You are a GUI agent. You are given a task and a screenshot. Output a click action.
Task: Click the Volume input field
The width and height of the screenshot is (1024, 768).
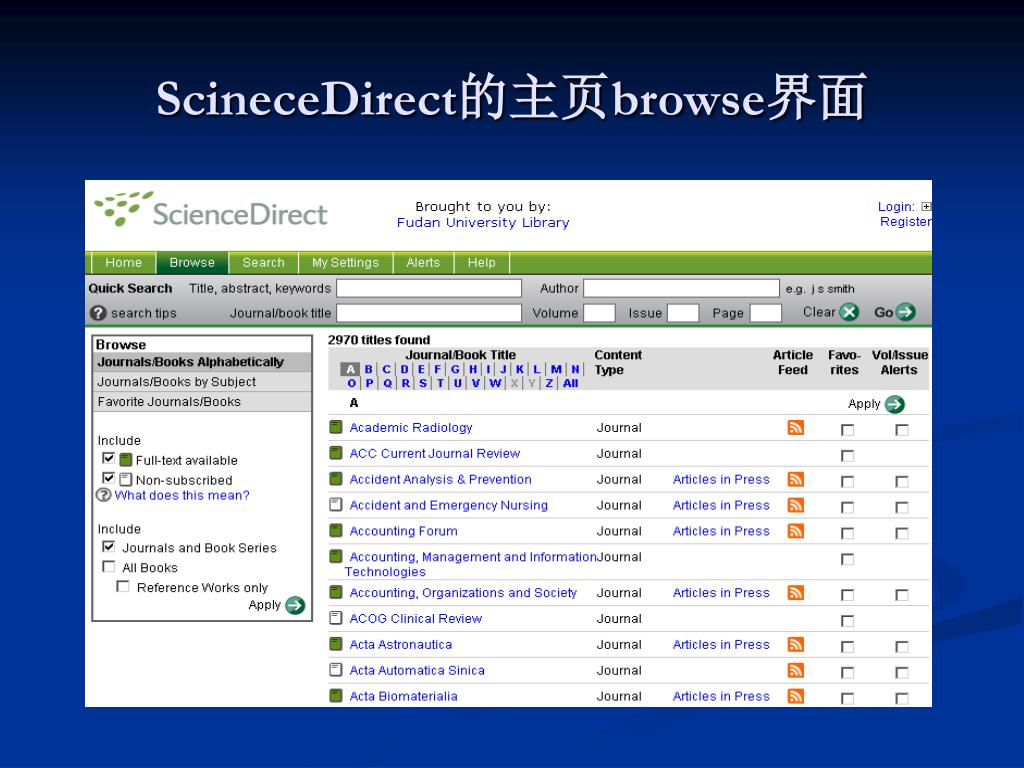coord(599,313)
